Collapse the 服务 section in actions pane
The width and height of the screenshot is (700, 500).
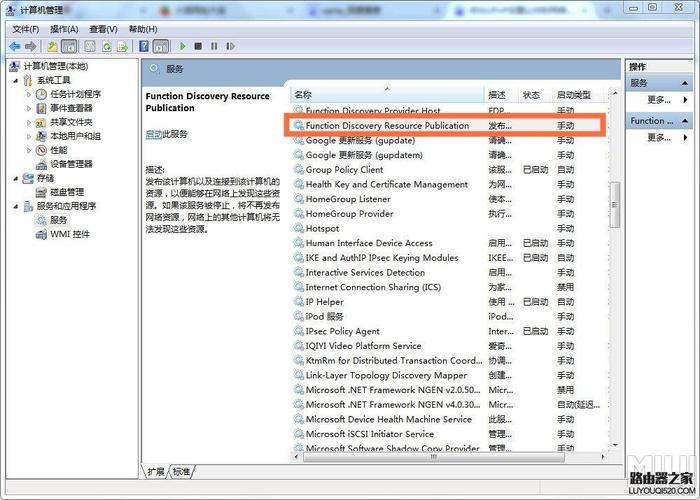pyautogui.click(x=684, y=83)
